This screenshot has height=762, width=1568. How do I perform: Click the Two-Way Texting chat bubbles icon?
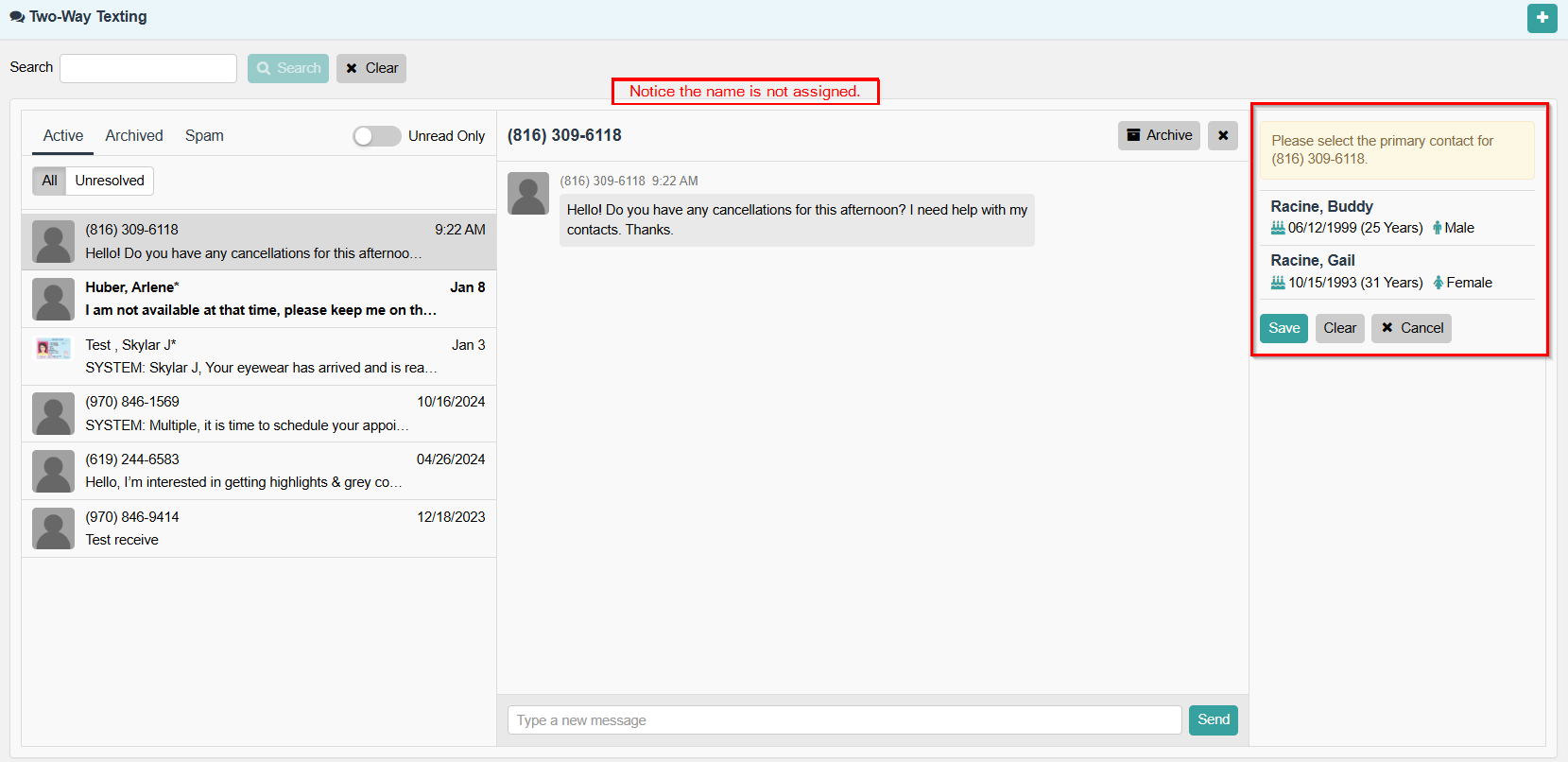[x=17, y=17]
